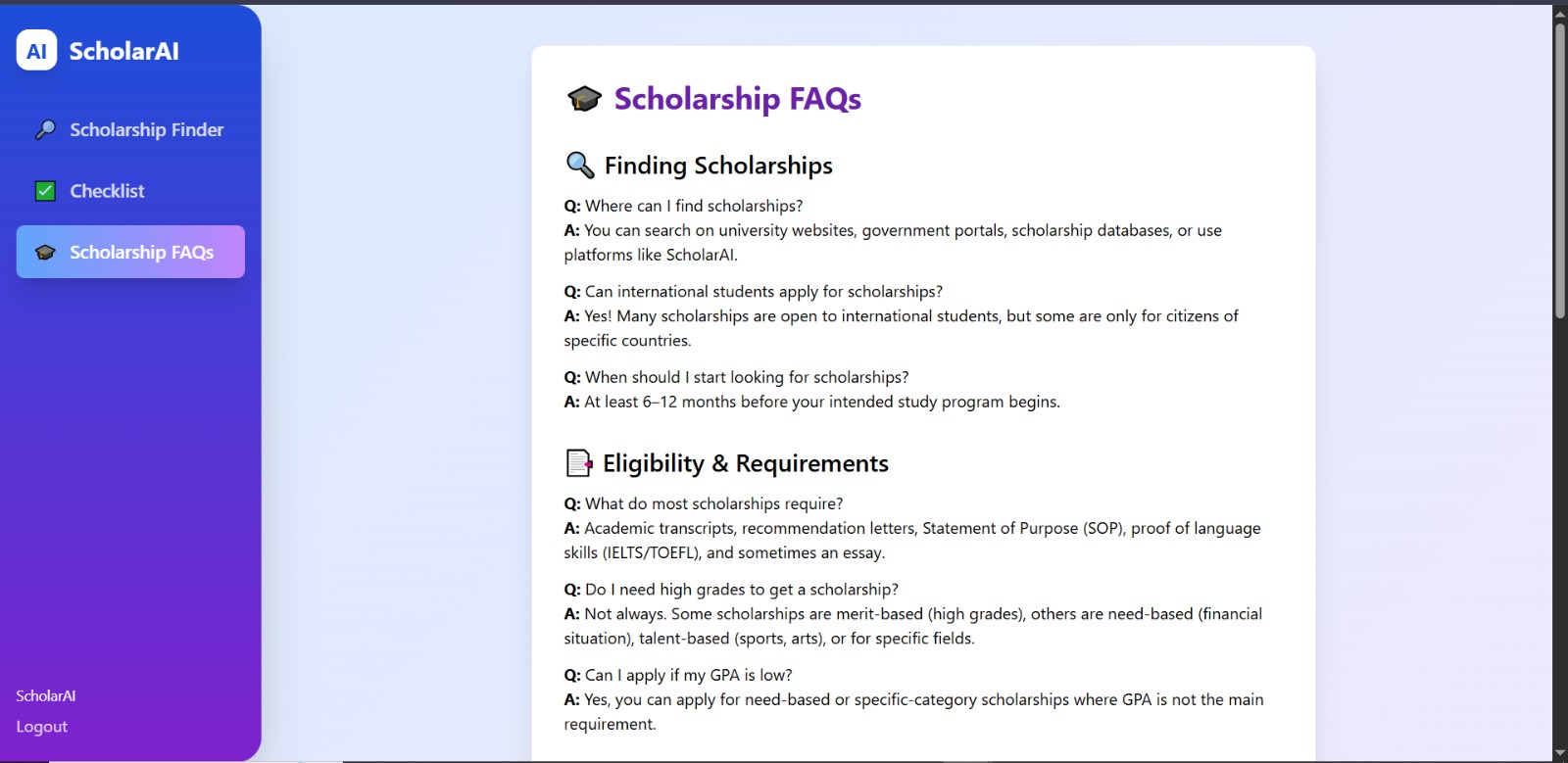
Task: Click the Logout link
Action: [42, 727]
